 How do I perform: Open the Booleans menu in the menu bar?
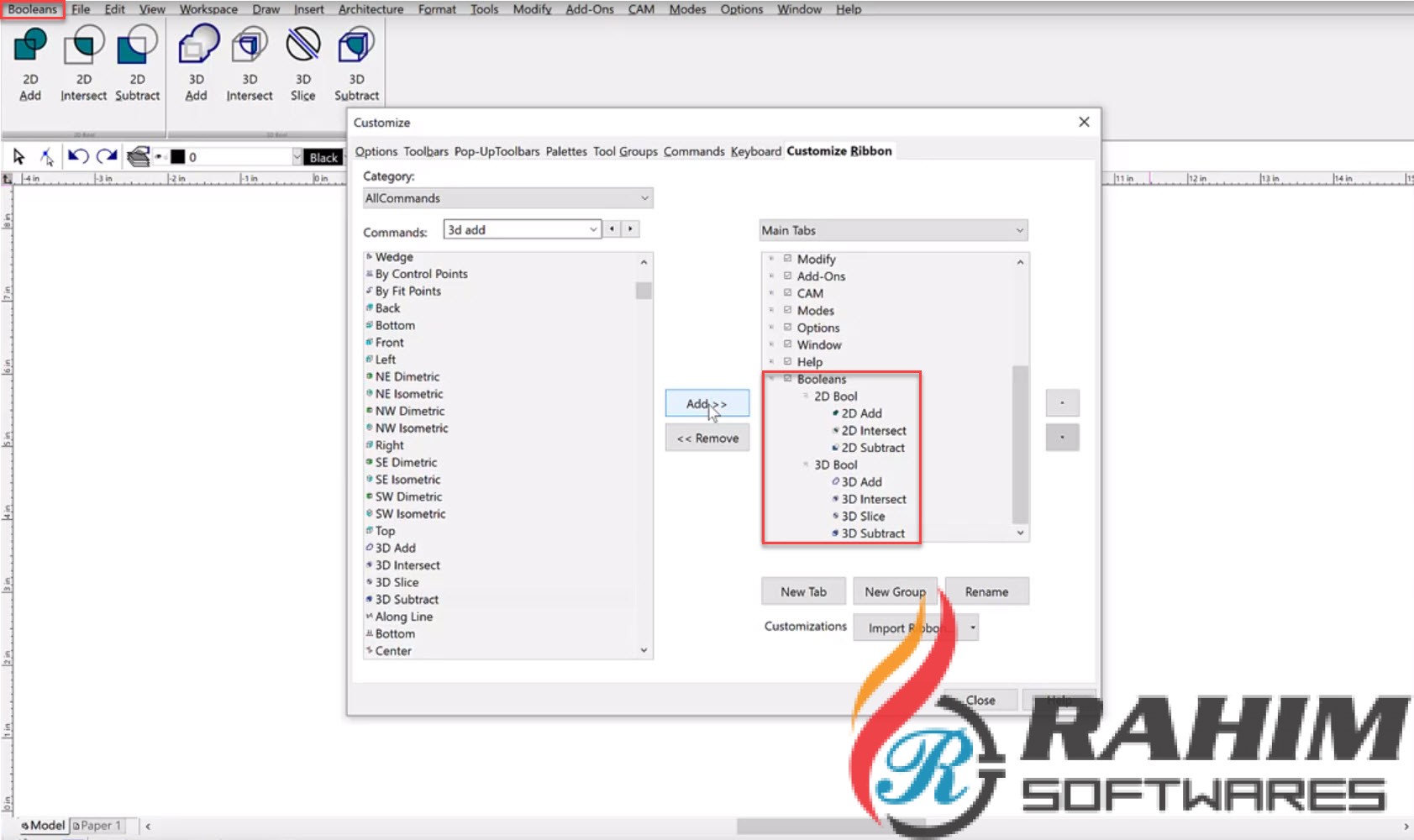[33, 9]
